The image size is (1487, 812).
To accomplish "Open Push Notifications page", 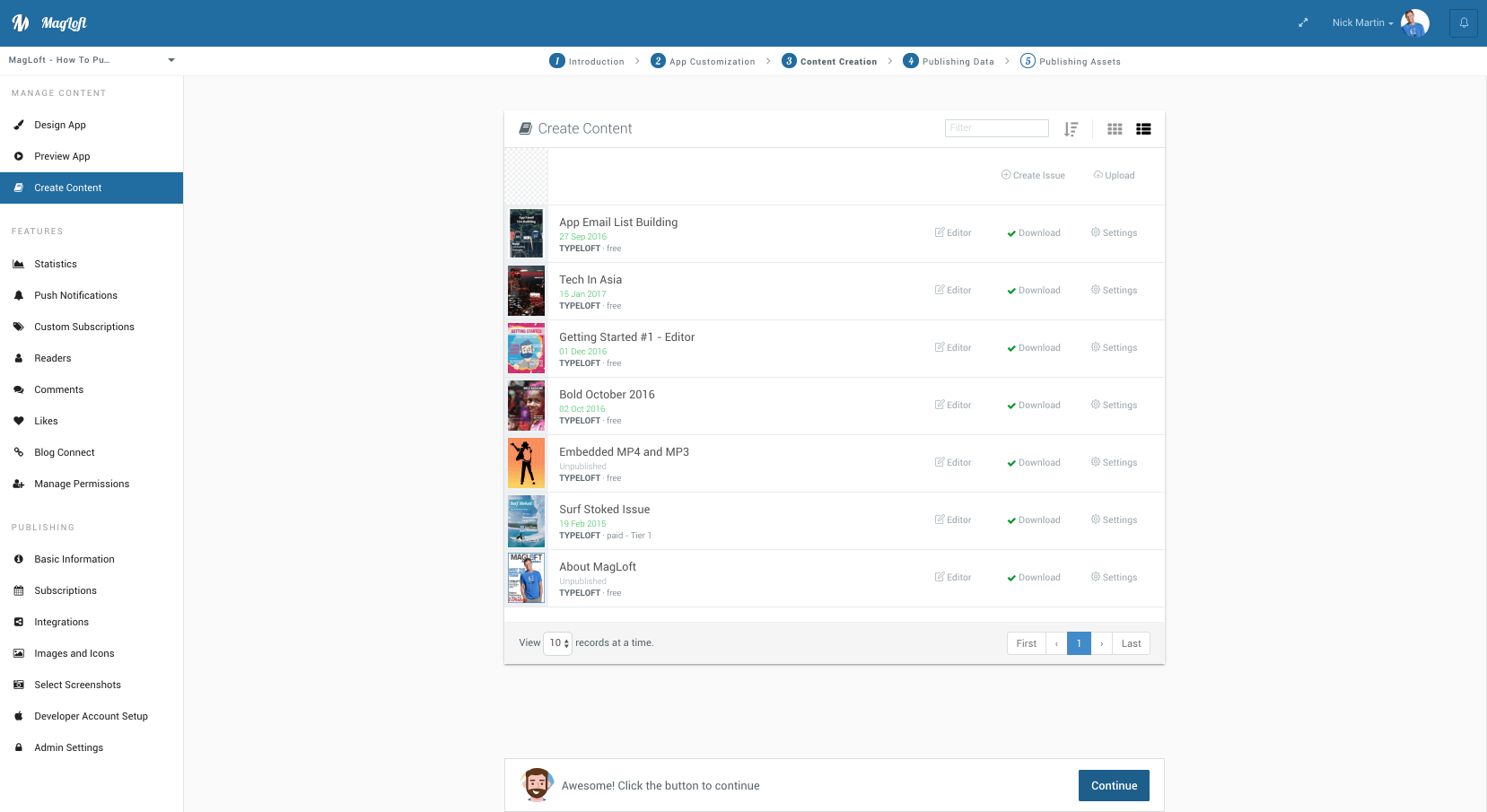I will tap(92, 295).
